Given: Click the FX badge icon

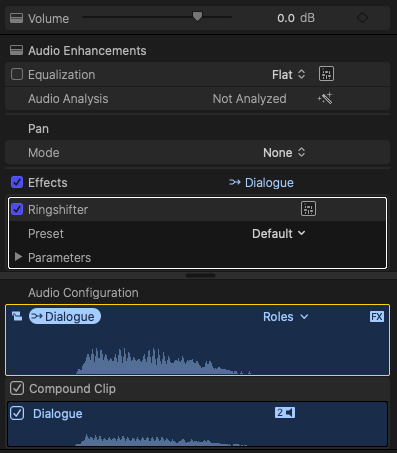Looking at the screenshot, I should coord(377,316).
